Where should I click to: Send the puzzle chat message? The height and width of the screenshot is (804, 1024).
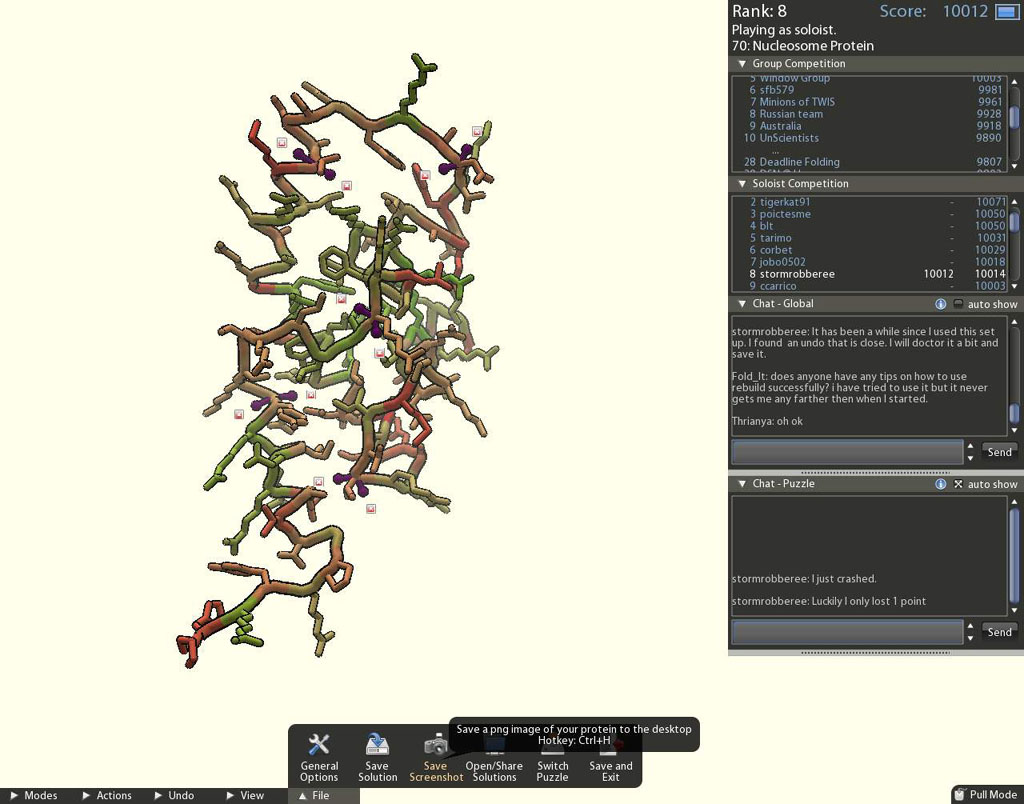point(999,632)
